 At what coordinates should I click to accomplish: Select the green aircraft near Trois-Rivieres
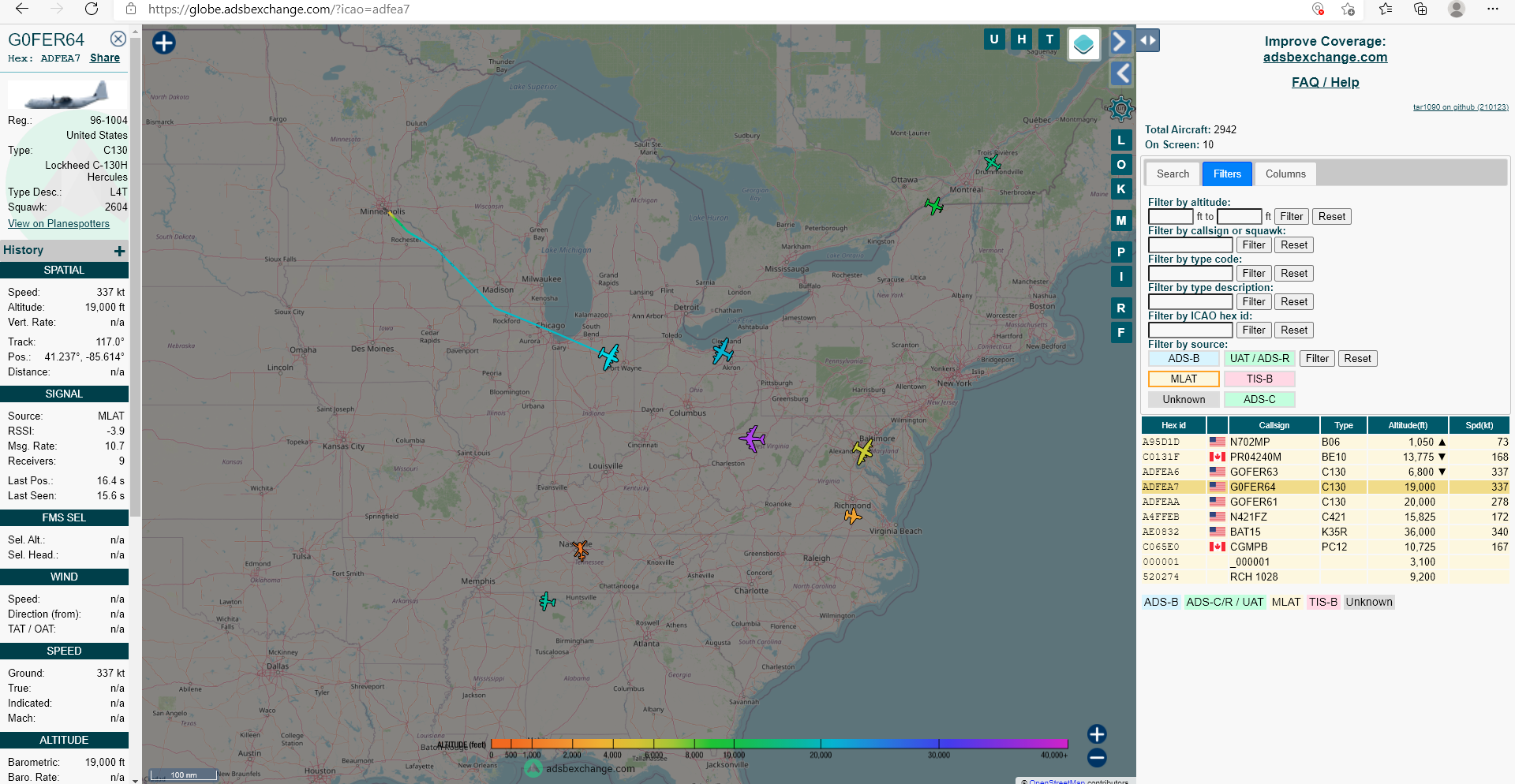click(x=993, y=163)
